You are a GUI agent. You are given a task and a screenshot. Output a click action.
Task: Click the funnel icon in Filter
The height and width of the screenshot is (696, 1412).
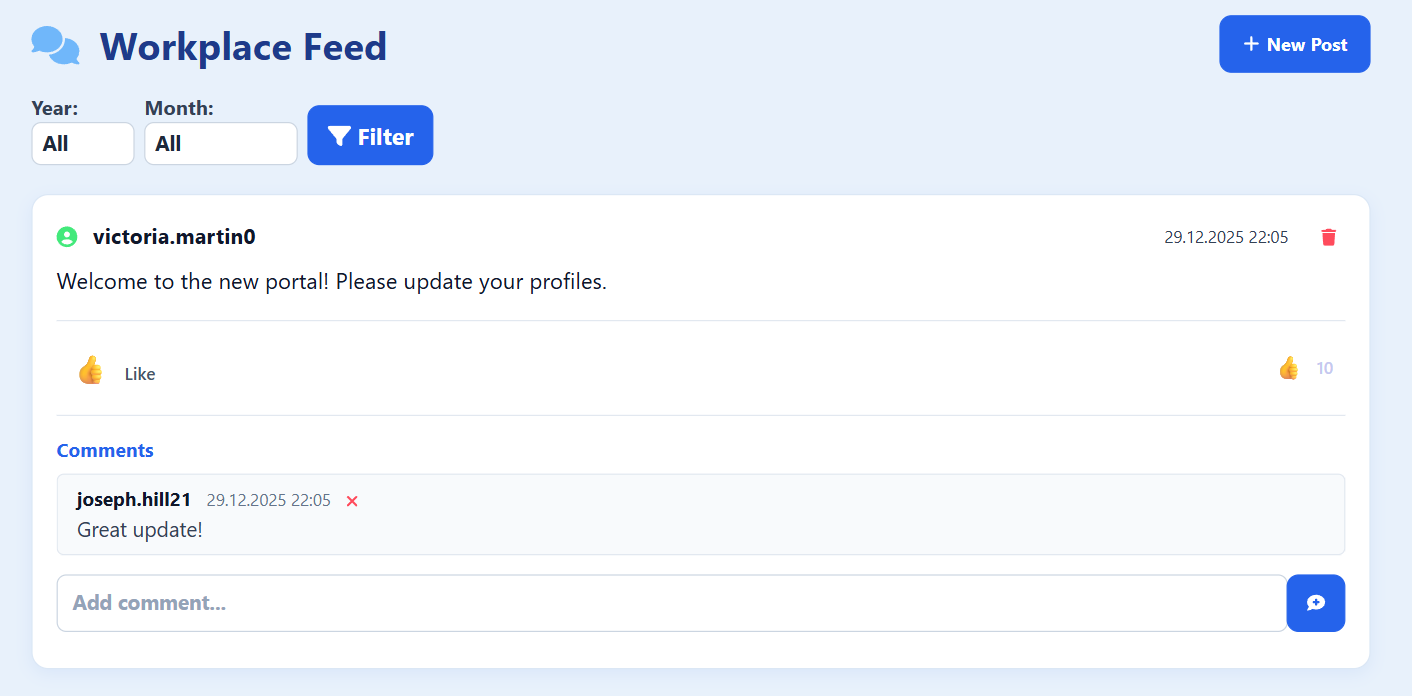(x=339, y=137)
